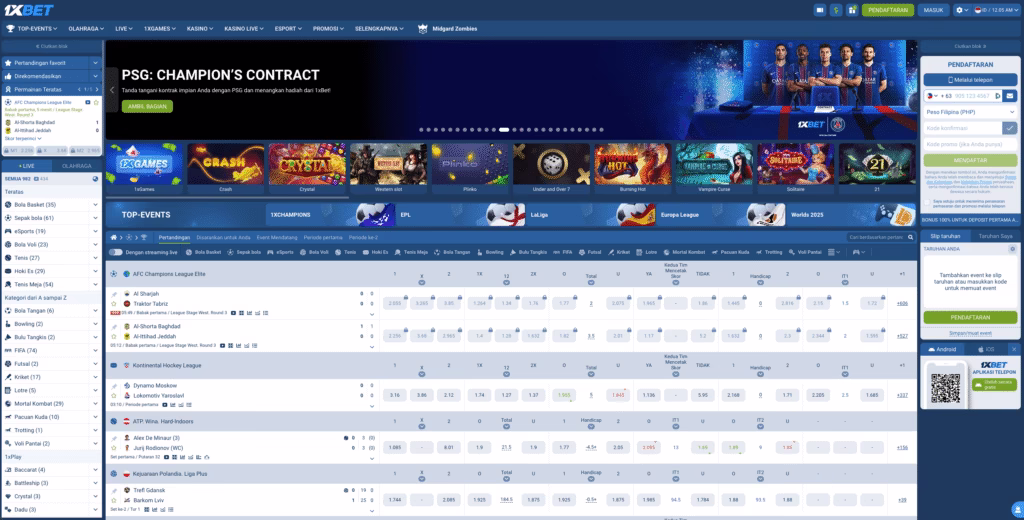Screen dimensions: 1024x520
Task: Open the settings gear in header
Action: pos(961,10)
